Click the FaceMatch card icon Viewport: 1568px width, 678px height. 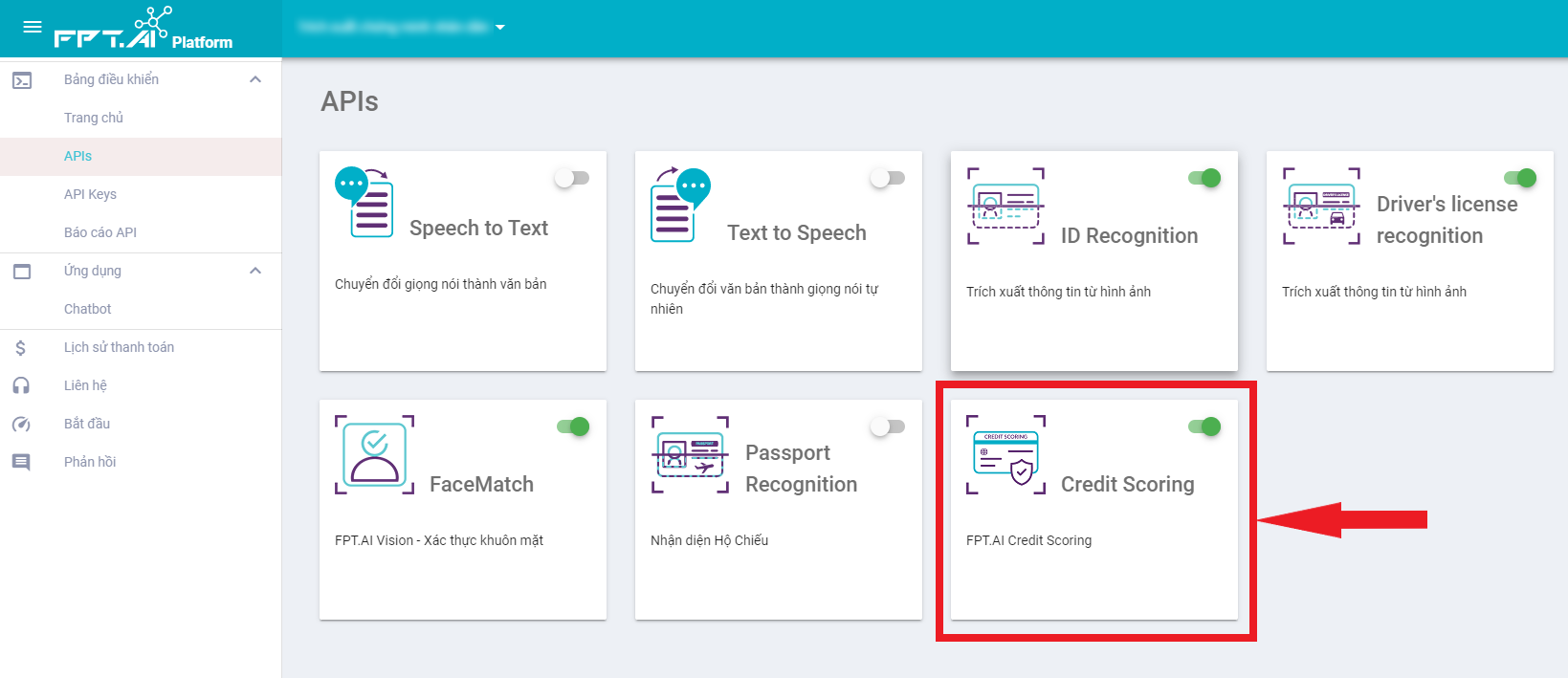tap(374, 455)
